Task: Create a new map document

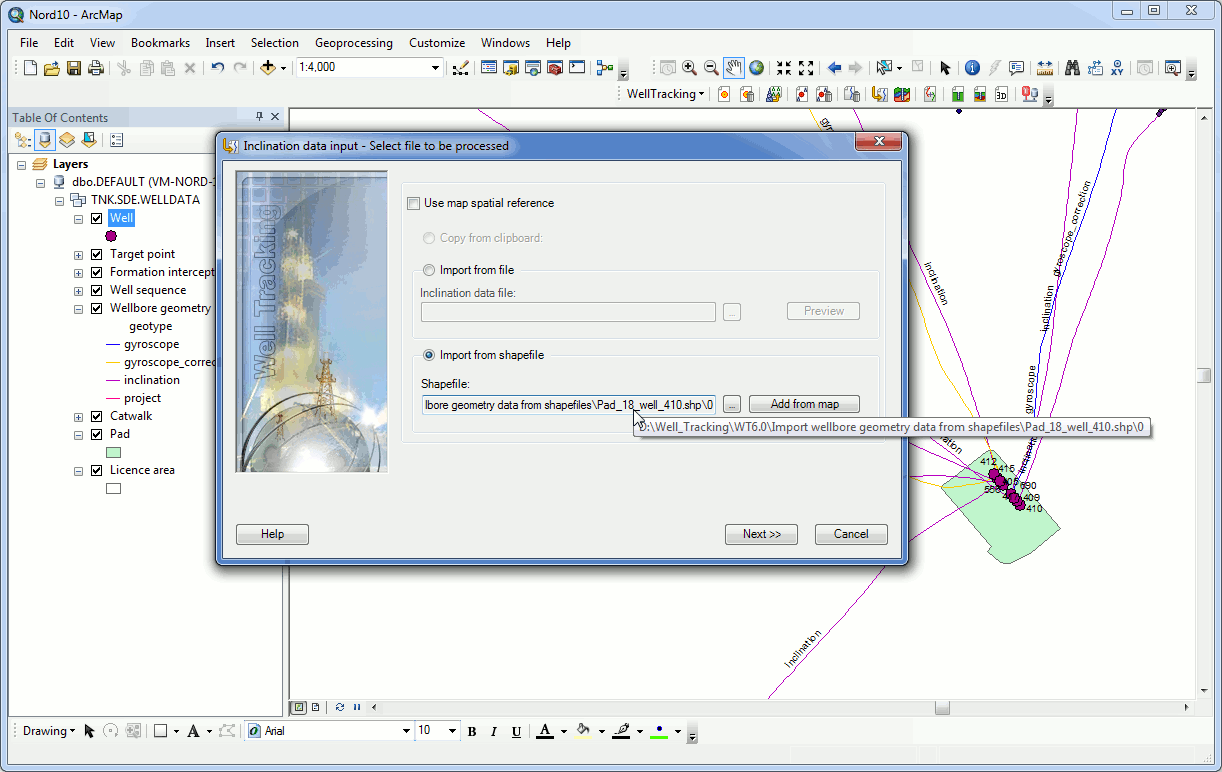Action: click(x=30, y=68)
